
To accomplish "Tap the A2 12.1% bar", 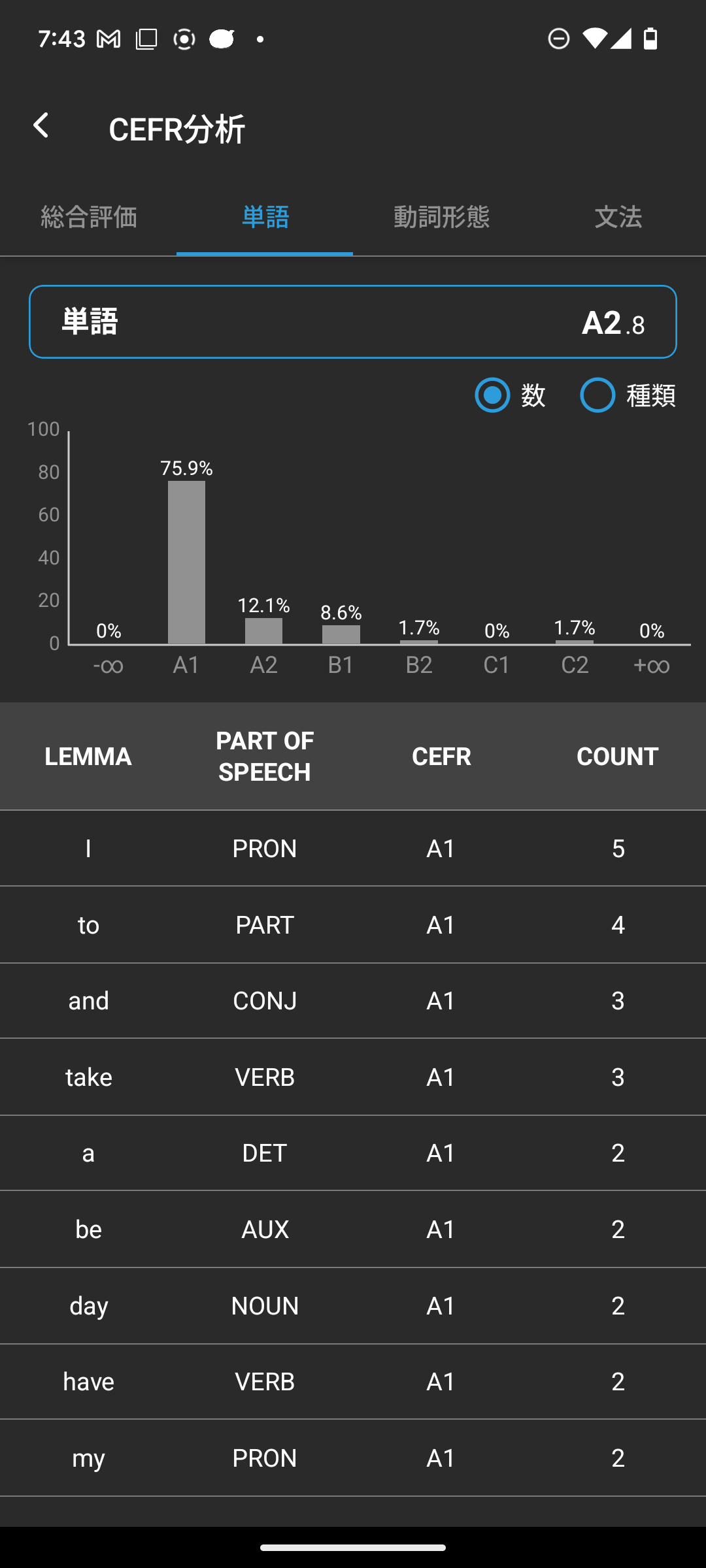I will 263,631.
